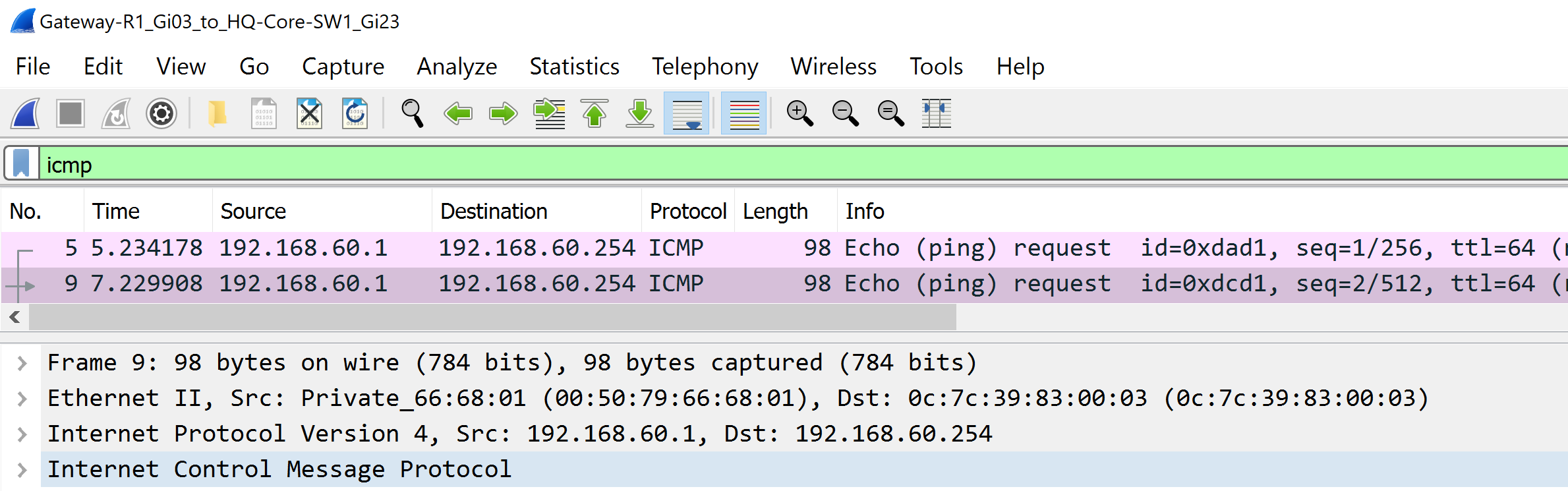
Task: Zoom in on packet text
Action: pos(799,113)
